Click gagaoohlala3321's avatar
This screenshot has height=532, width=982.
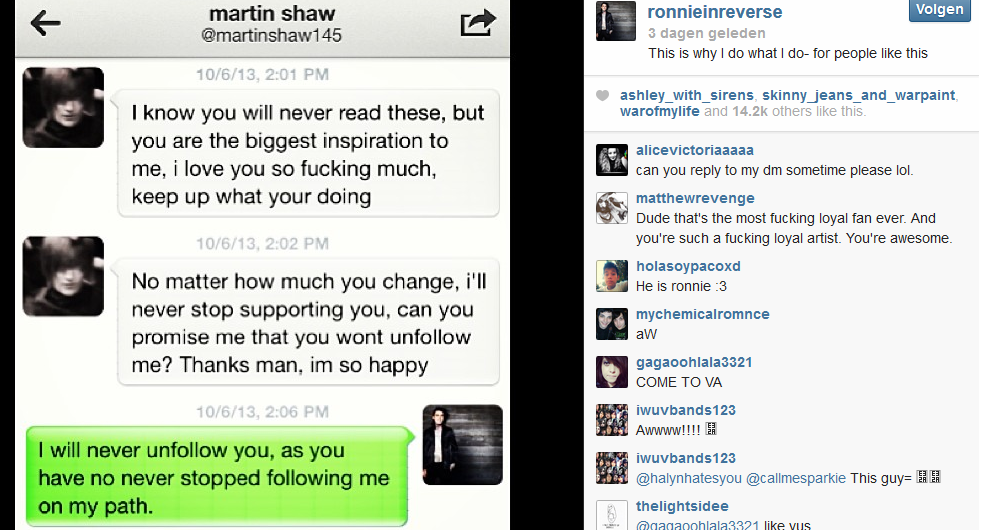(x=611, y=372)
